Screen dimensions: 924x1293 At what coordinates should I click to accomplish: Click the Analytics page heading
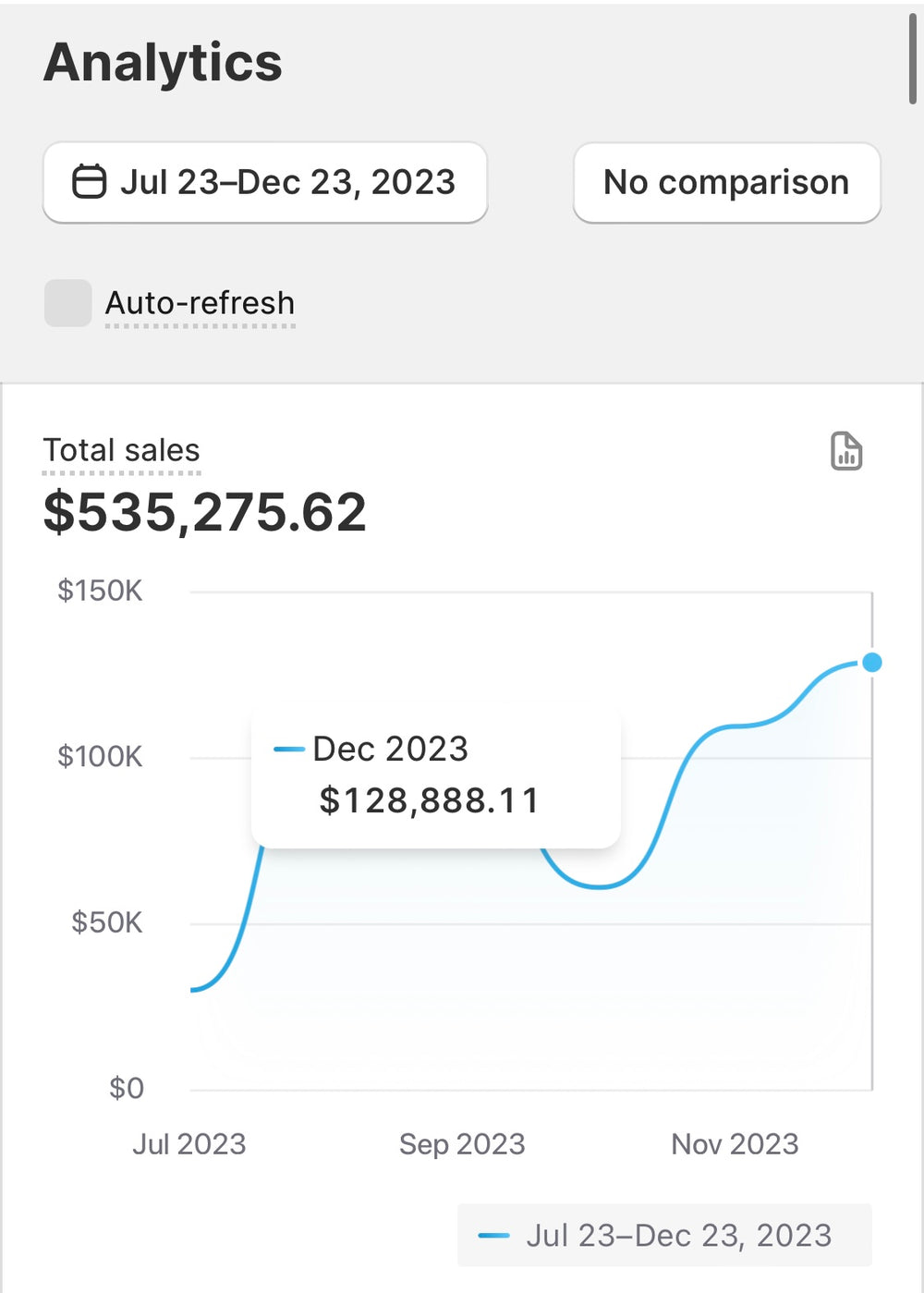tap(163, 63)
